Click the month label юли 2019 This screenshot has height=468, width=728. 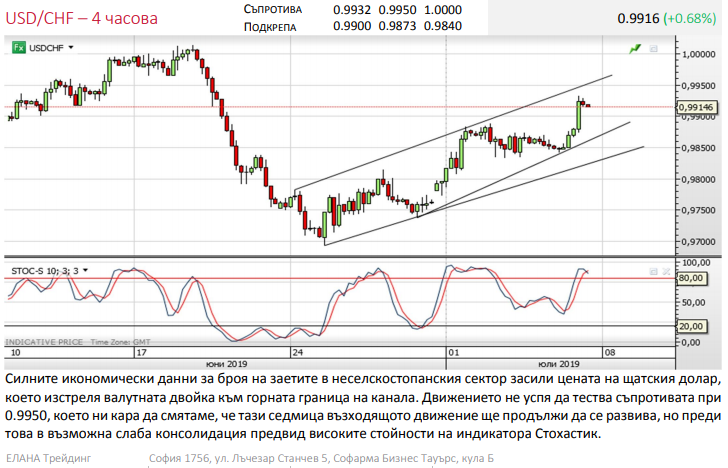point(559,364)
